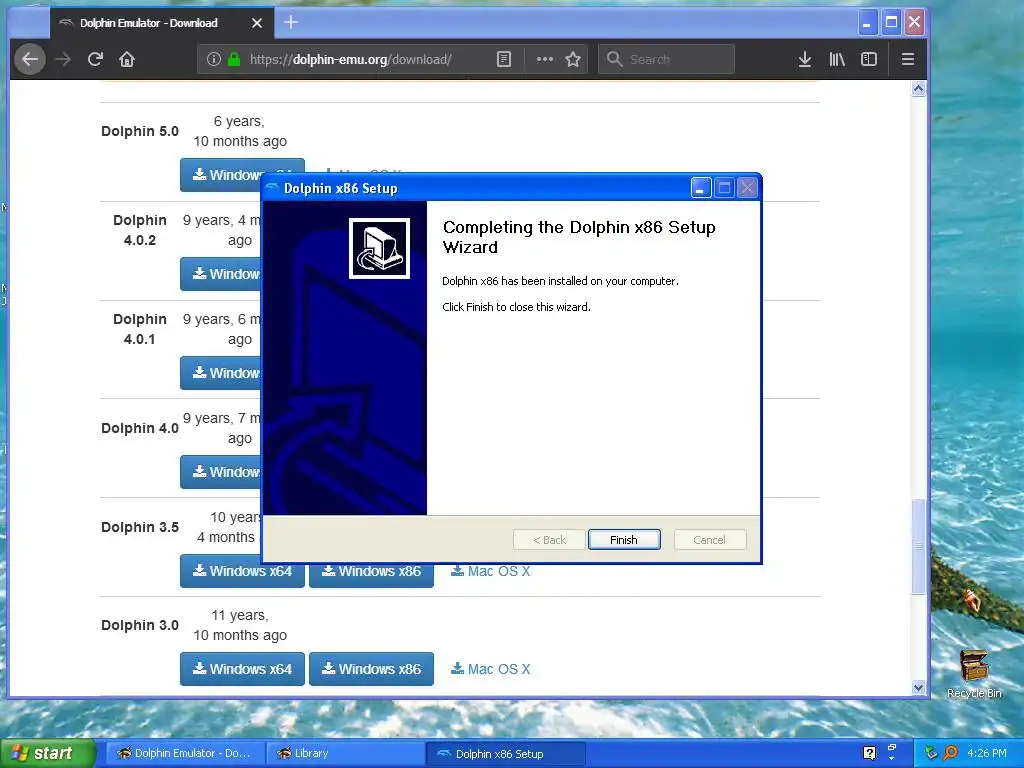
Task: Click page scrollbar down arrow
Action: tap(918, 688)
